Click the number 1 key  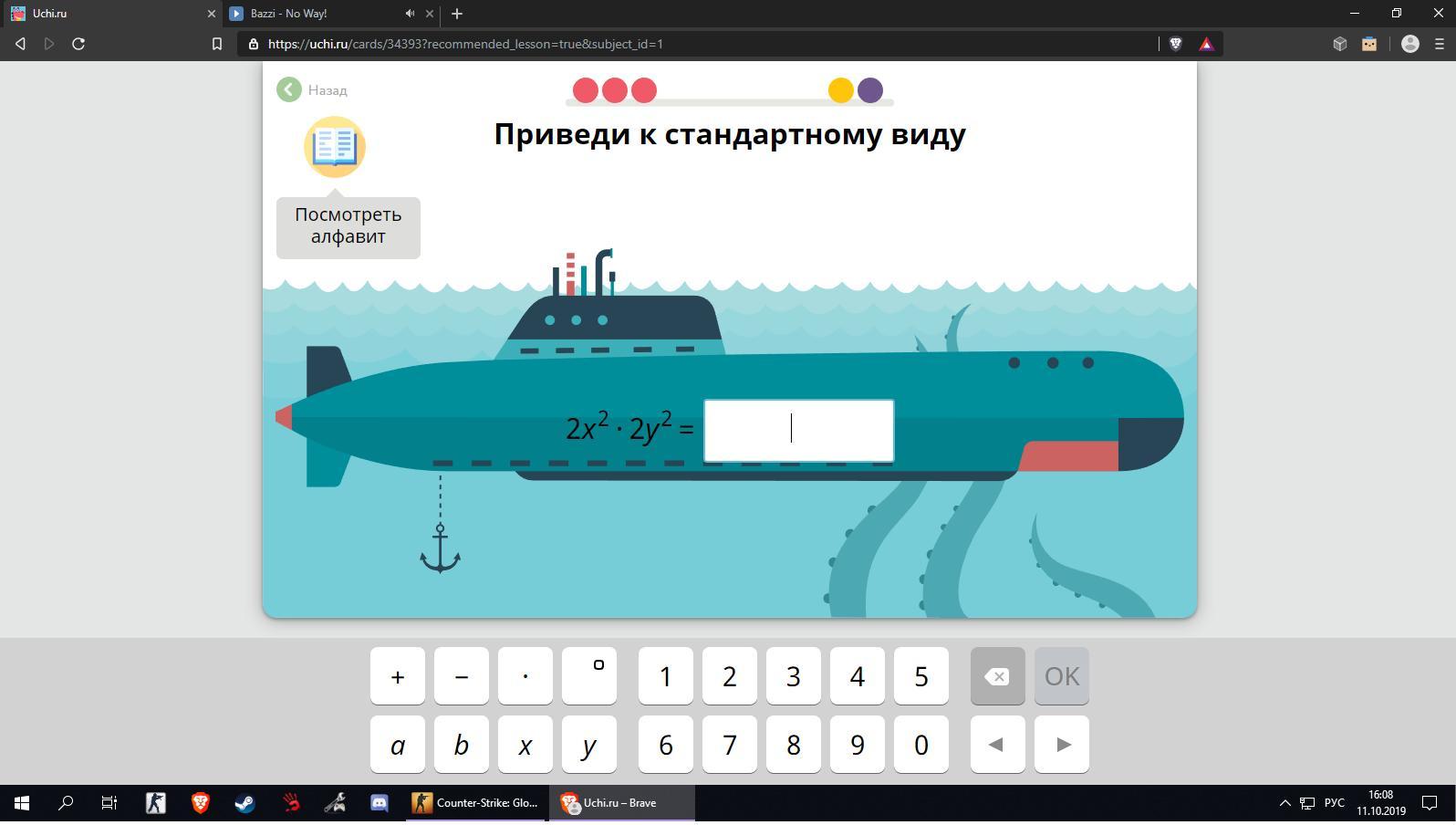pyautogui.click(x=666, y=676)
